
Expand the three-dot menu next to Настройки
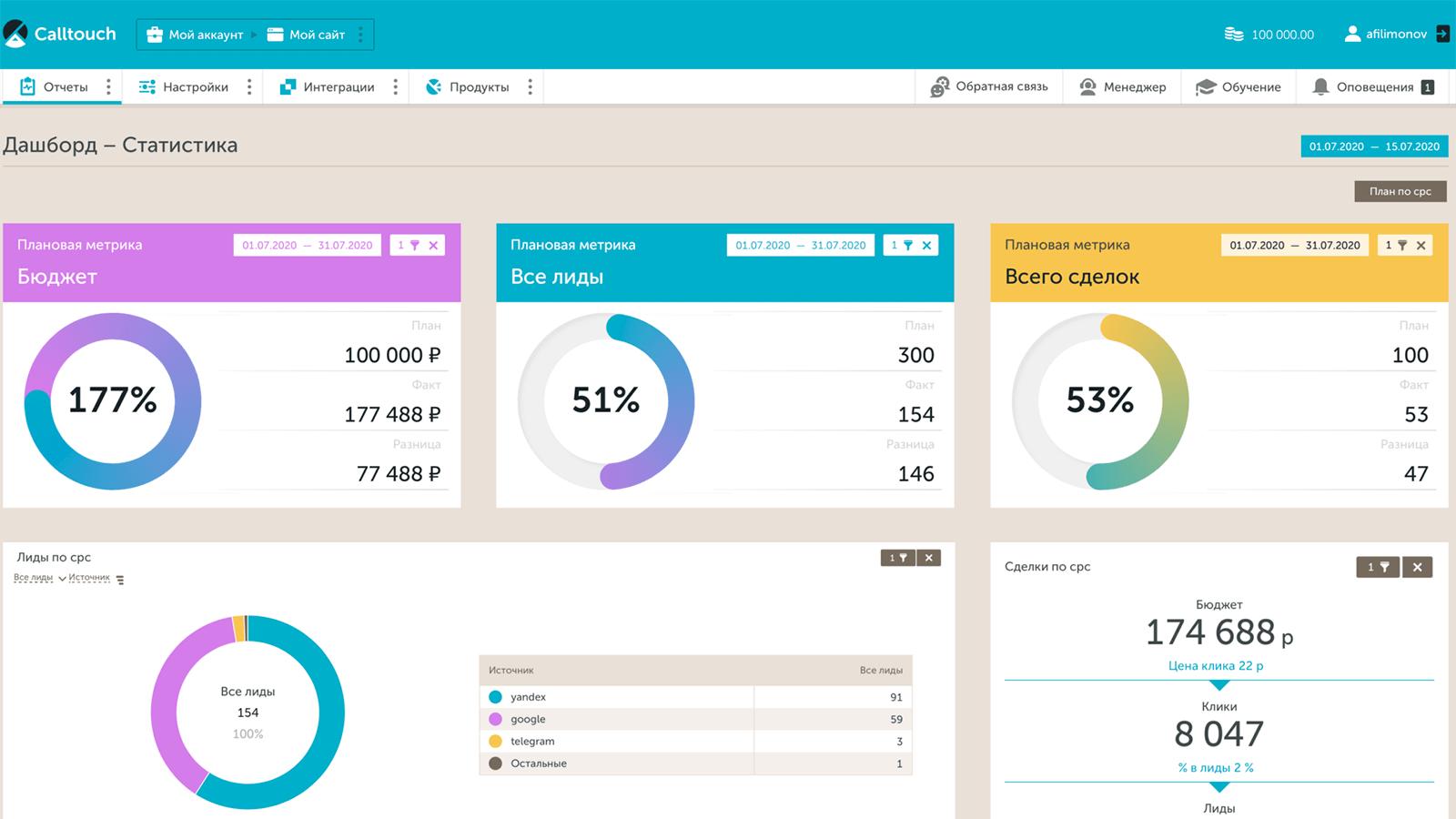click(x=249, y=87)
